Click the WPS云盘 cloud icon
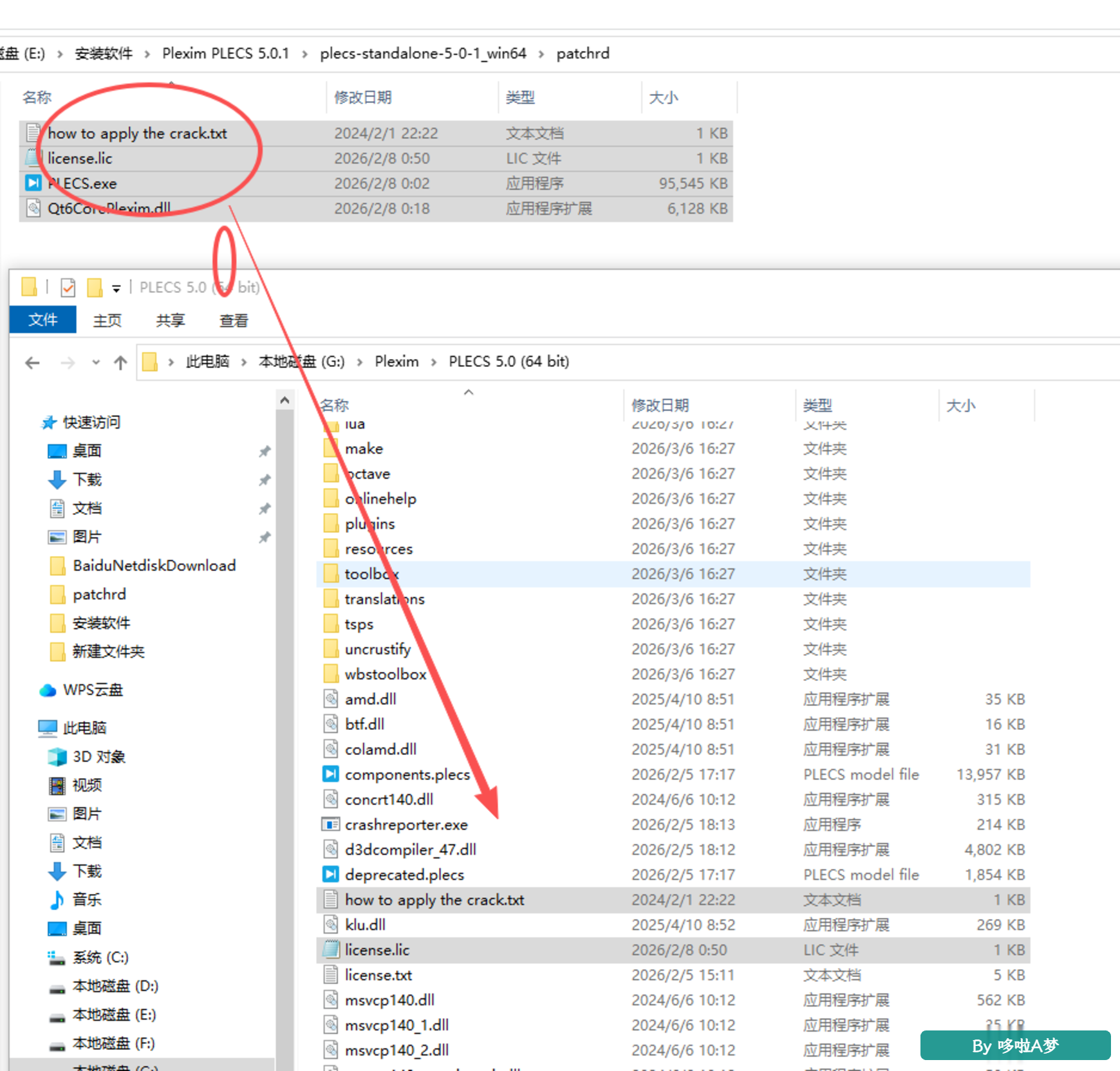The height and width of the screenshot is (1071, 1120). click(x=48, y=691)
